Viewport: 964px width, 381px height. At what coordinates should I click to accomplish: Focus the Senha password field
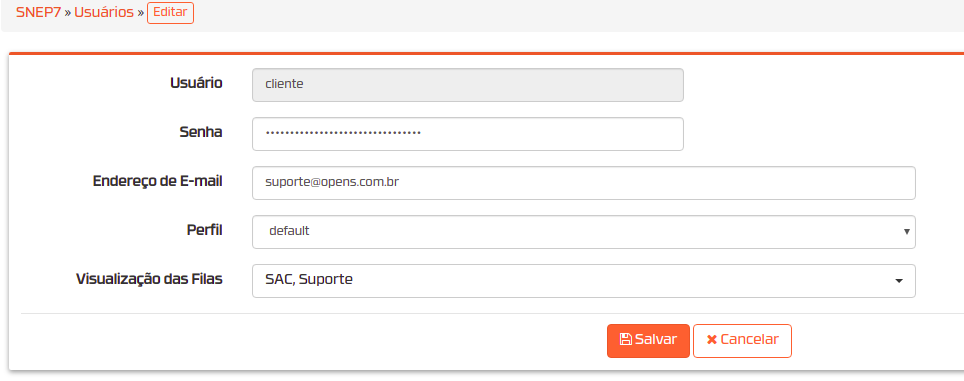[468, 134]
